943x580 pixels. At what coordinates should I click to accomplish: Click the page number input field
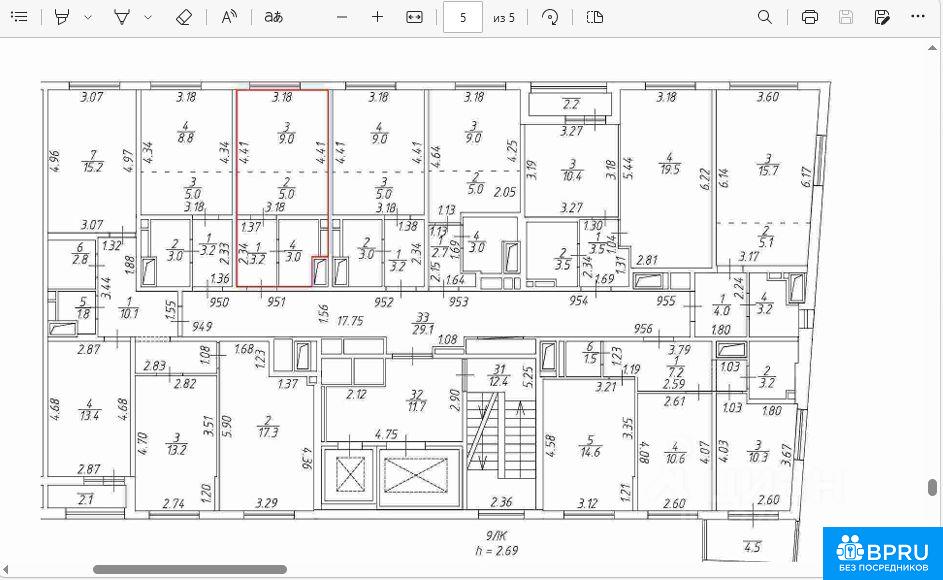(462, 17)
